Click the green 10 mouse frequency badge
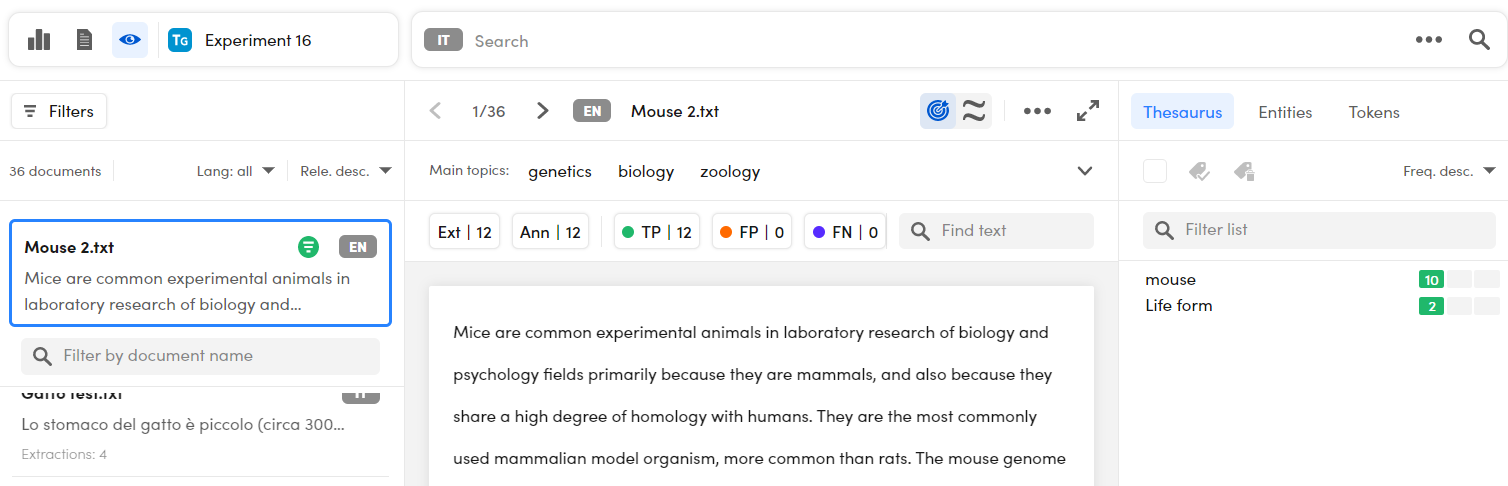This screenshot has width=1508, height=486. (1431, 280)
